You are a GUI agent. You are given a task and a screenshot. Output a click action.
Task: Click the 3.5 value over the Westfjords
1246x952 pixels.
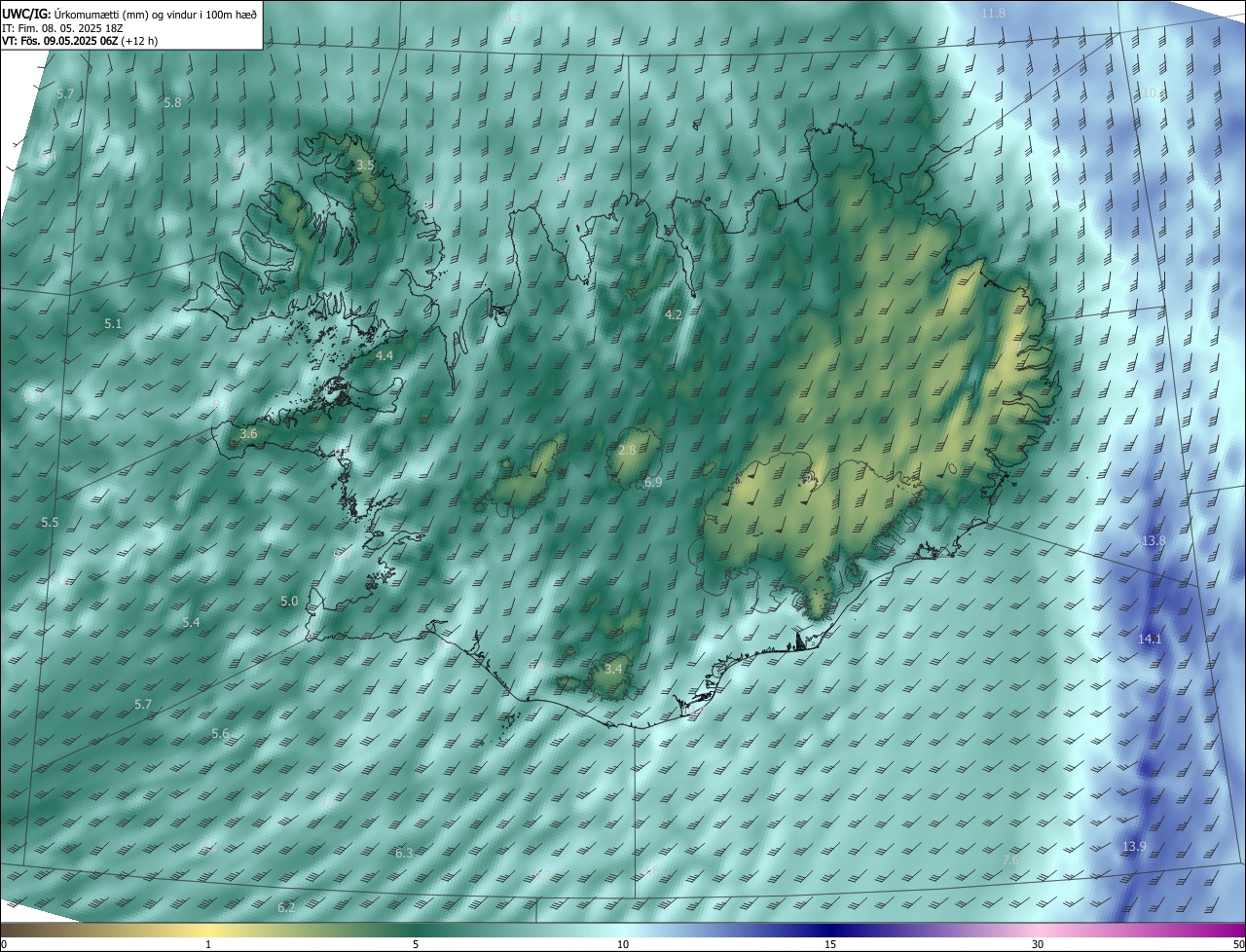[x=365, y=165]
